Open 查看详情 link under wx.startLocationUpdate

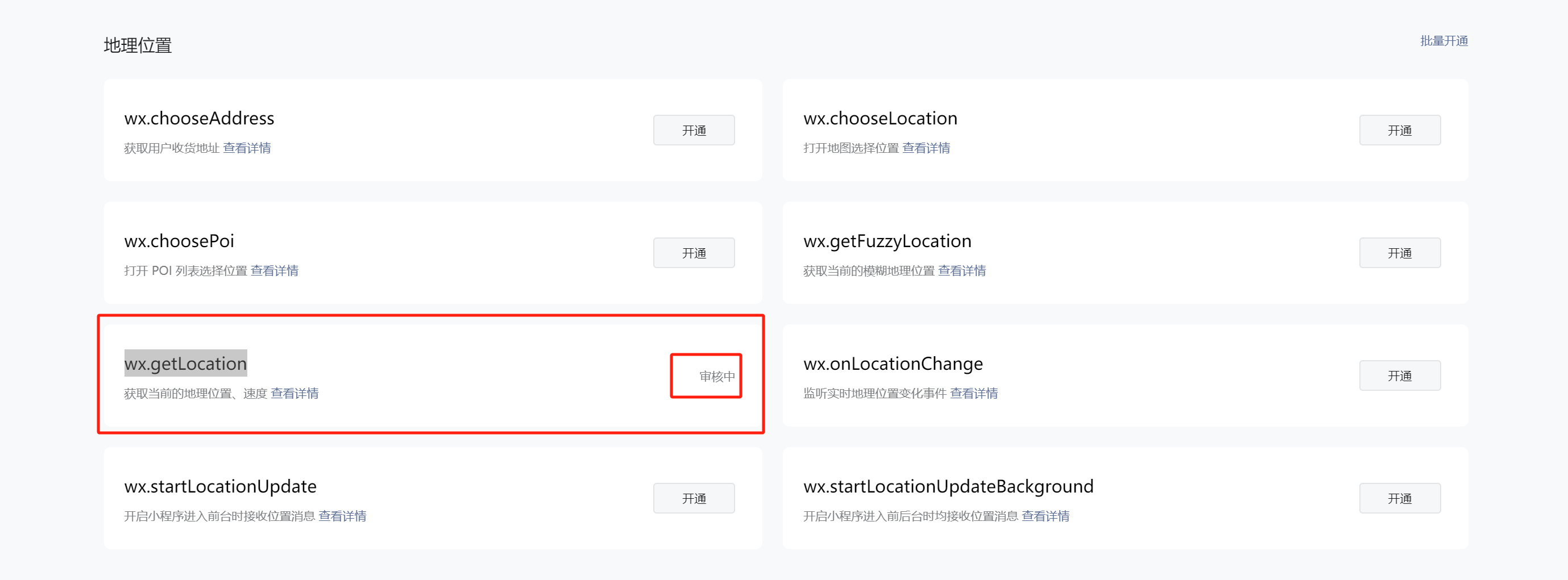point(342,516)
